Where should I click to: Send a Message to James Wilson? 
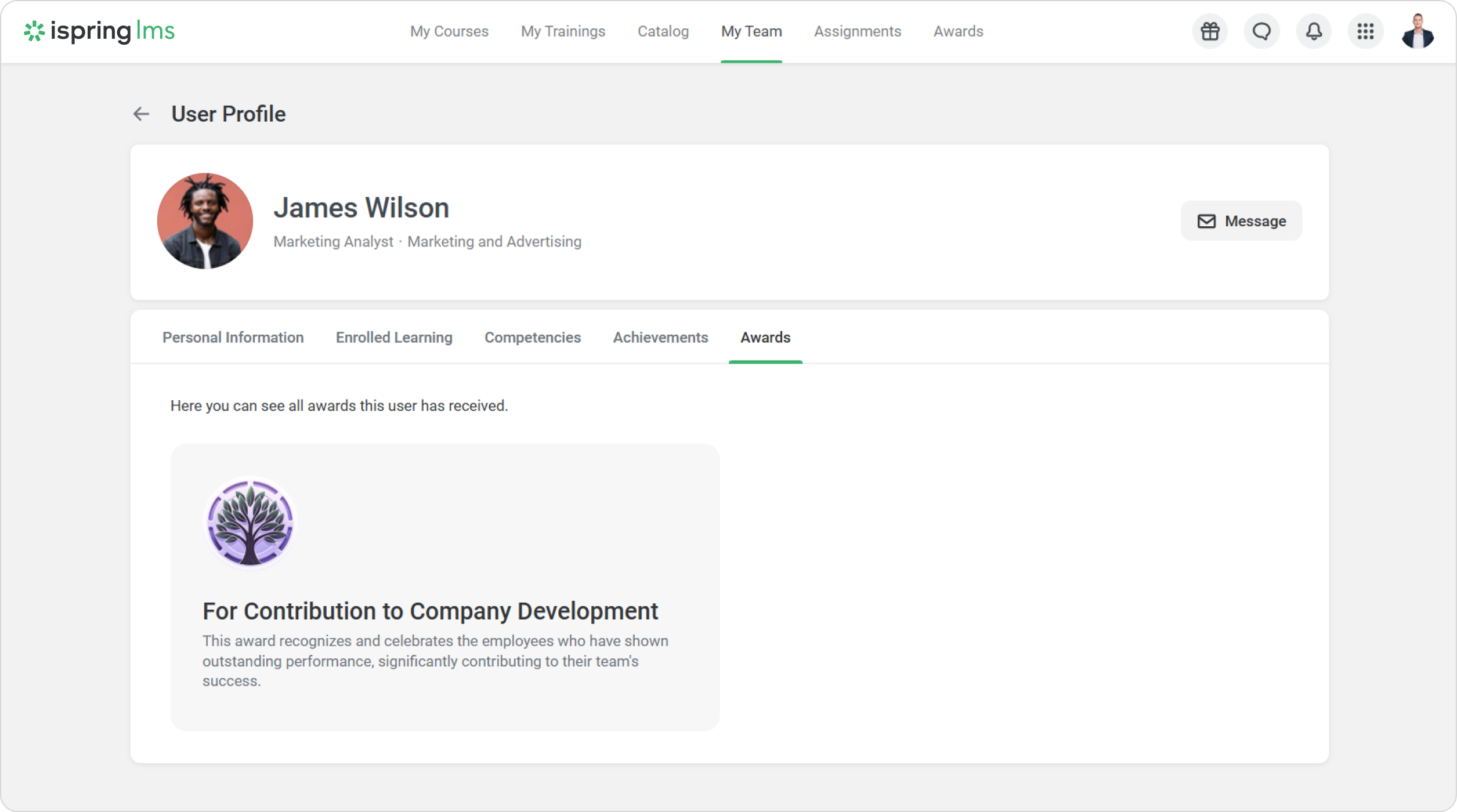pos(1241,221)
